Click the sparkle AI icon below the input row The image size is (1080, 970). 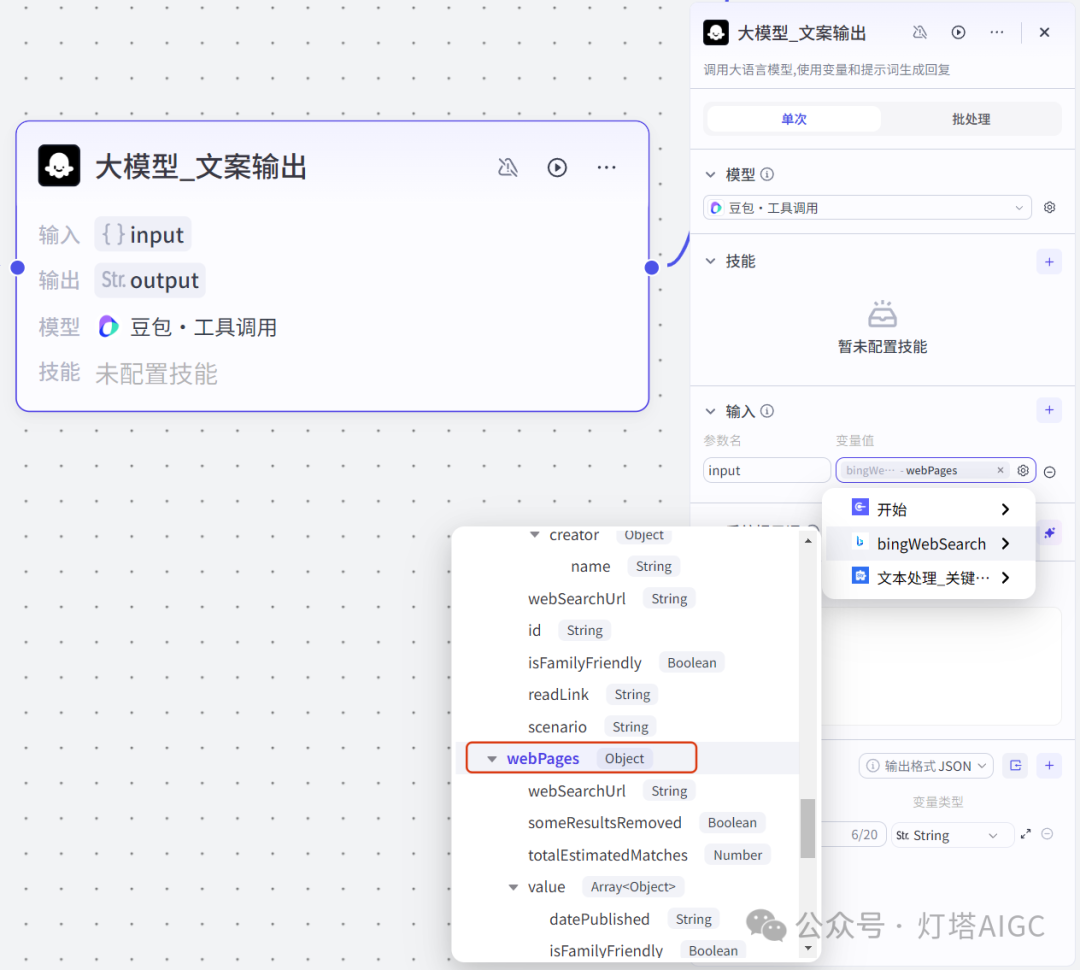1049,533
